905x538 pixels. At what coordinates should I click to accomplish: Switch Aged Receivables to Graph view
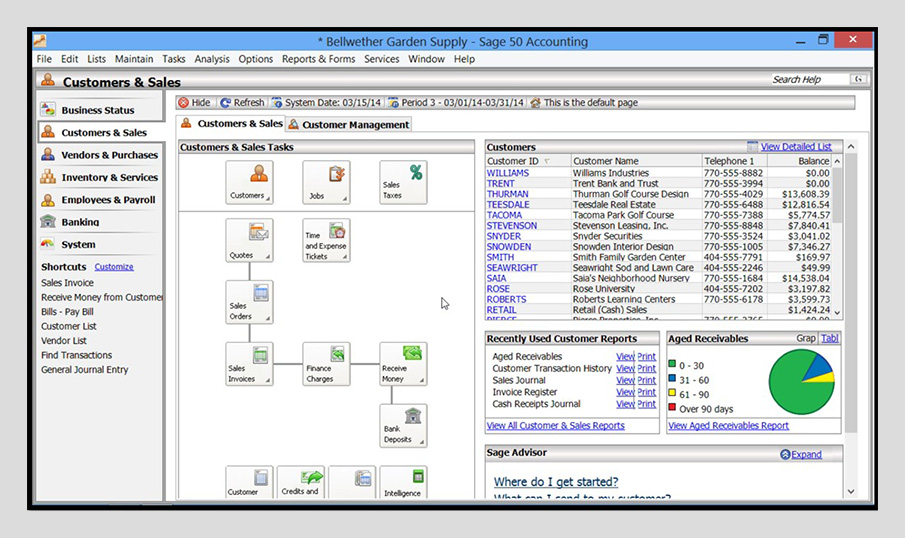click(x=806, y=338)
